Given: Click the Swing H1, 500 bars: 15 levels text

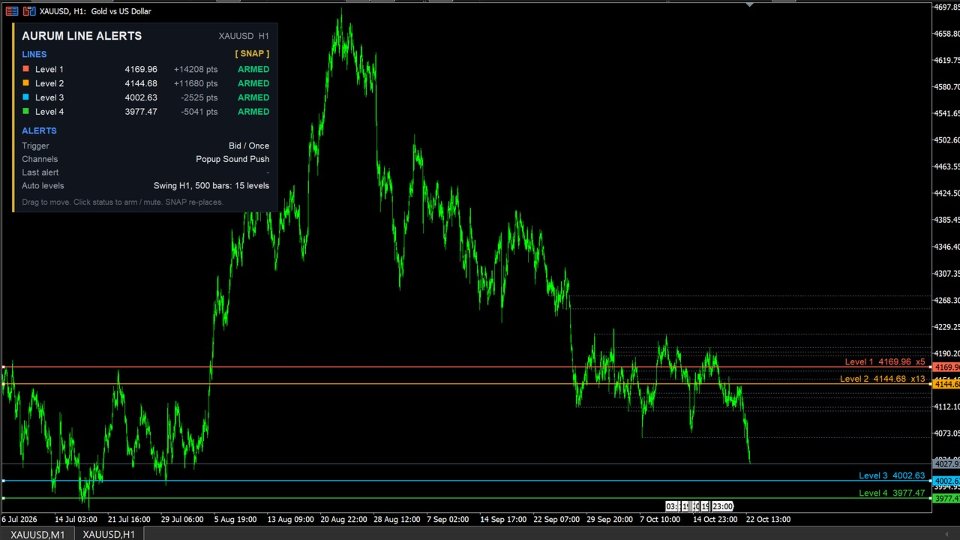Looking at the screenshot, I should (x=211, y=186).
